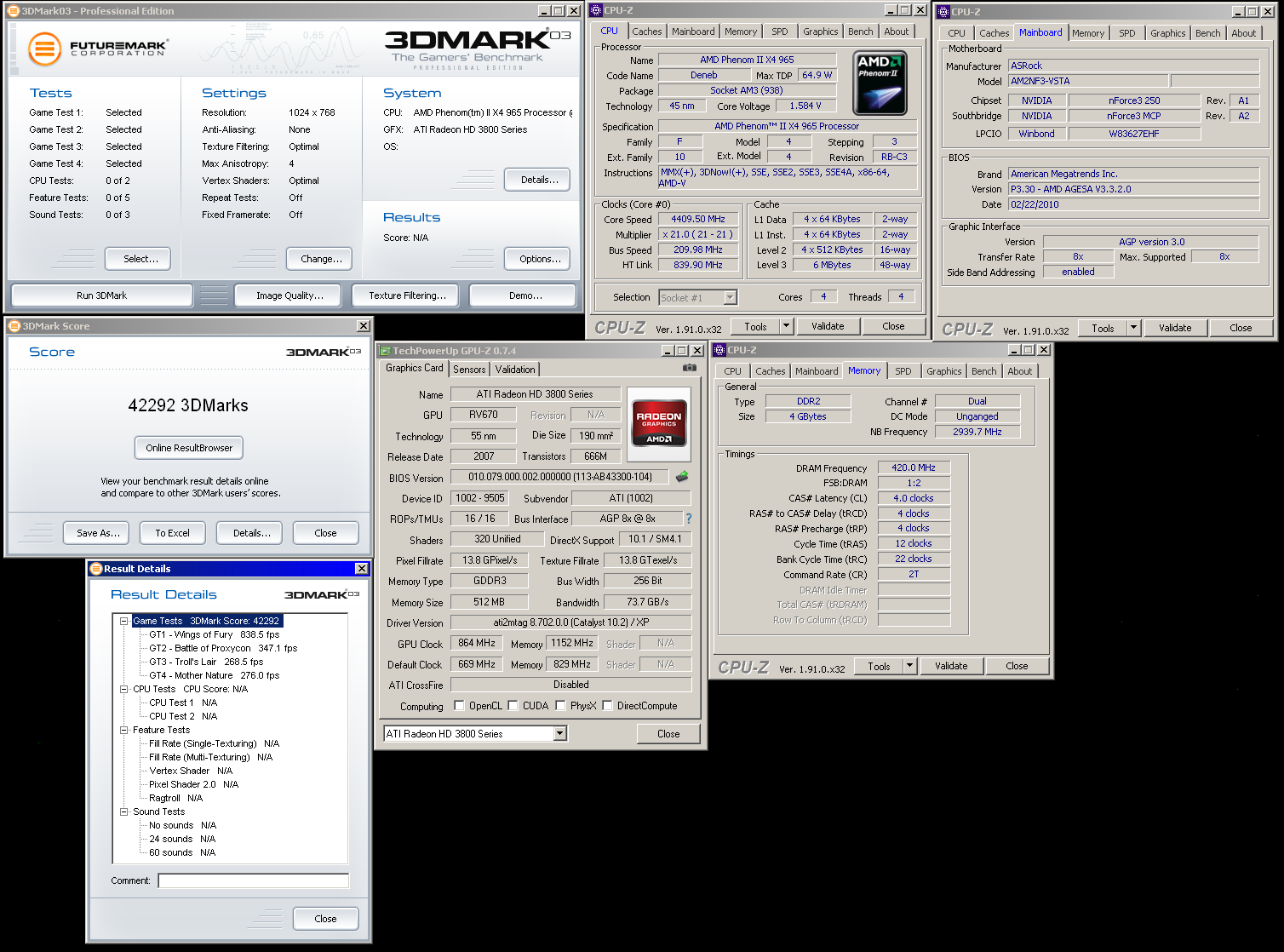The width and height of the screenshot is (1284, 952).
Task: Click the DRAM Frequency value 420.0 MHz
Action: click(914, 467)
